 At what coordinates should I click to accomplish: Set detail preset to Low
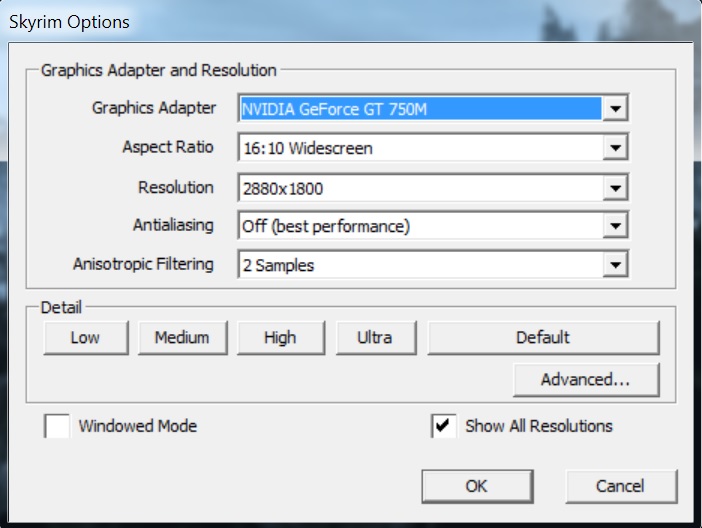coord(86,338)
